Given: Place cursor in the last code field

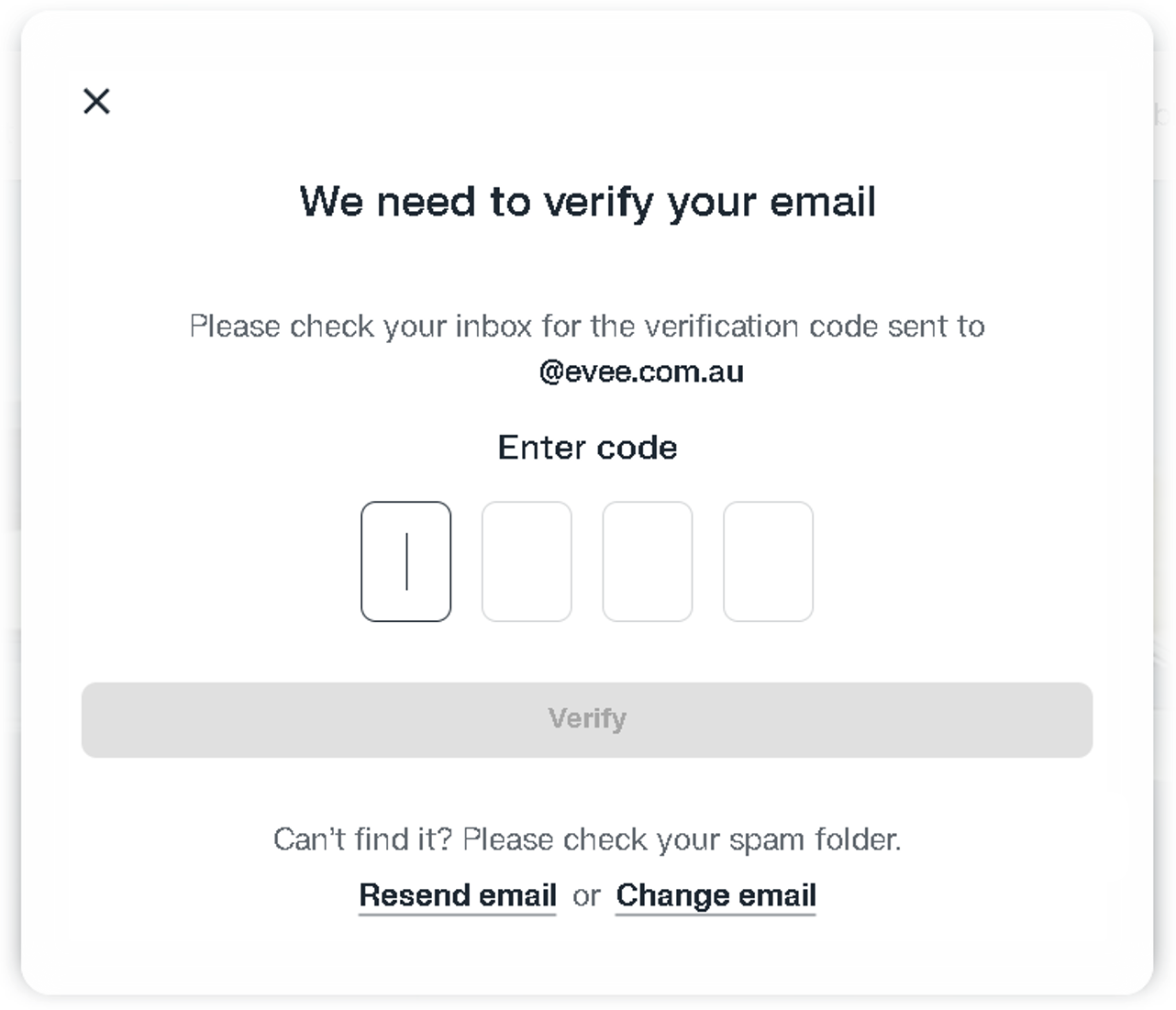Looking at the screenshot, I should coord(768,561).
